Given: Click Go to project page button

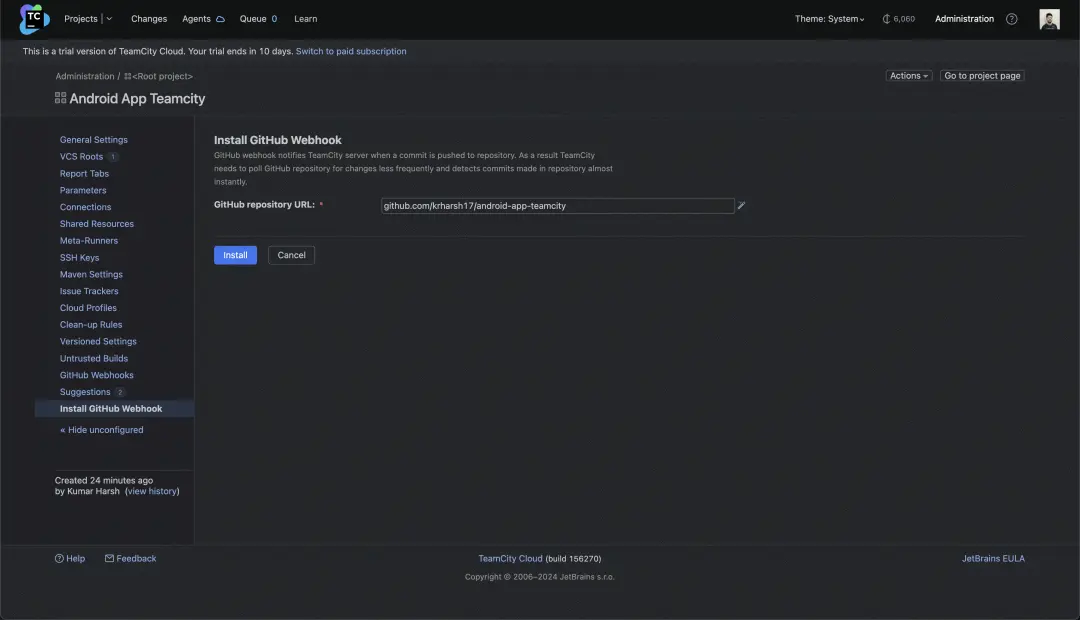Looking at the screenshot, I should coord(982,76).
